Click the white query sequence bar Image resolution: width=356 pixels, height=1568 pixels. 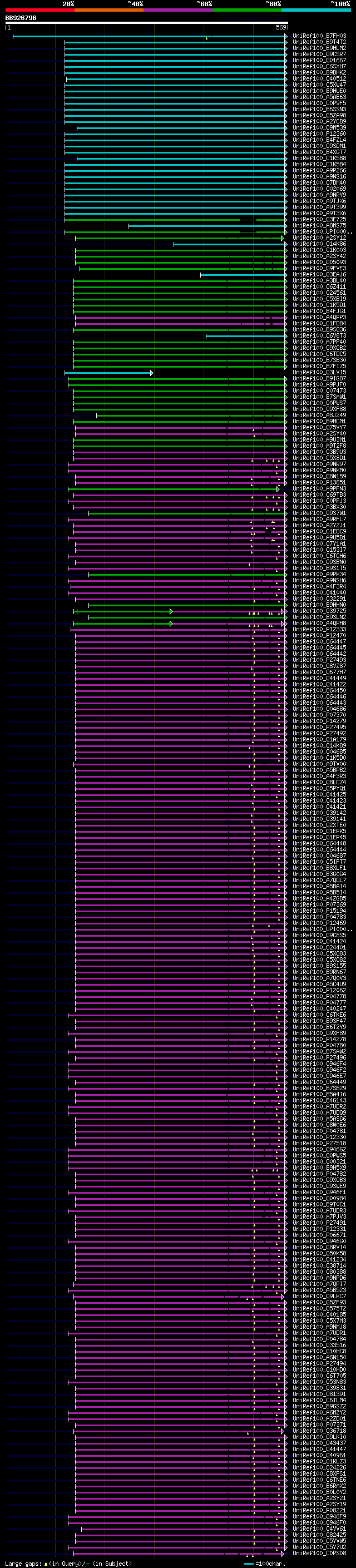tap(147, 23)
